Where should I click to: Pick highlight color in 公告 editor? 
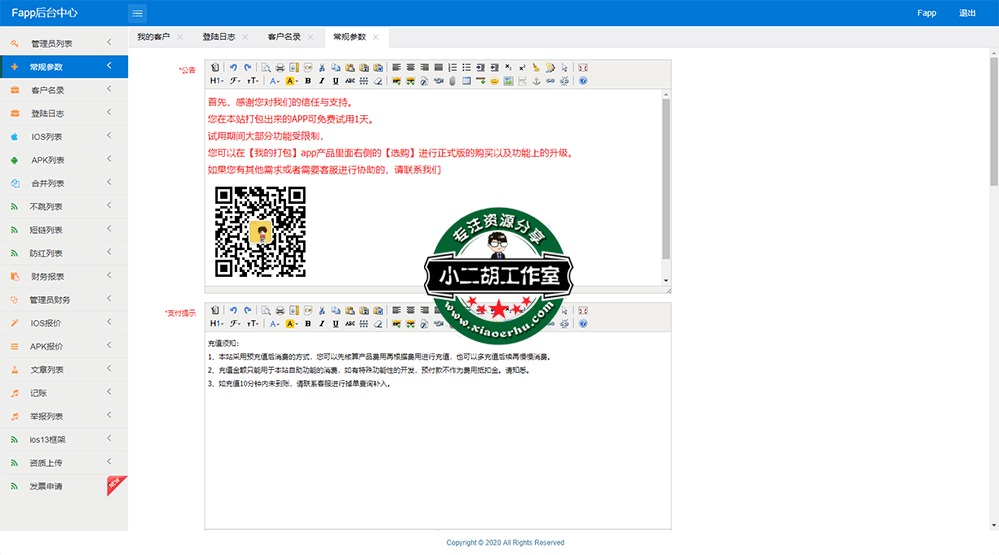tap(291, 81)
